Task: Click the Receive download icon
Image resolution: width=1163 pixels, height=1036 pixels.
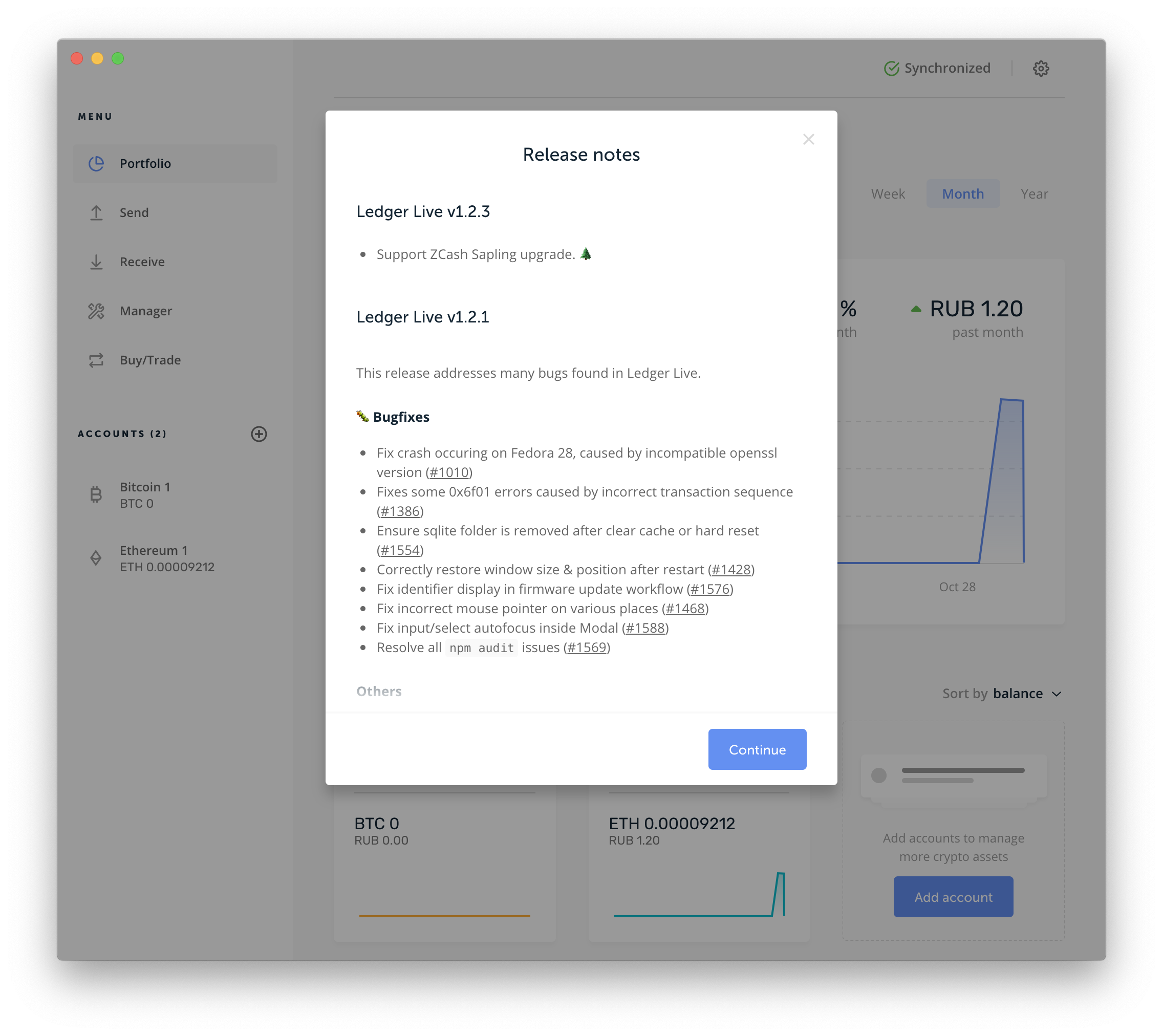Action: [96, 262]
